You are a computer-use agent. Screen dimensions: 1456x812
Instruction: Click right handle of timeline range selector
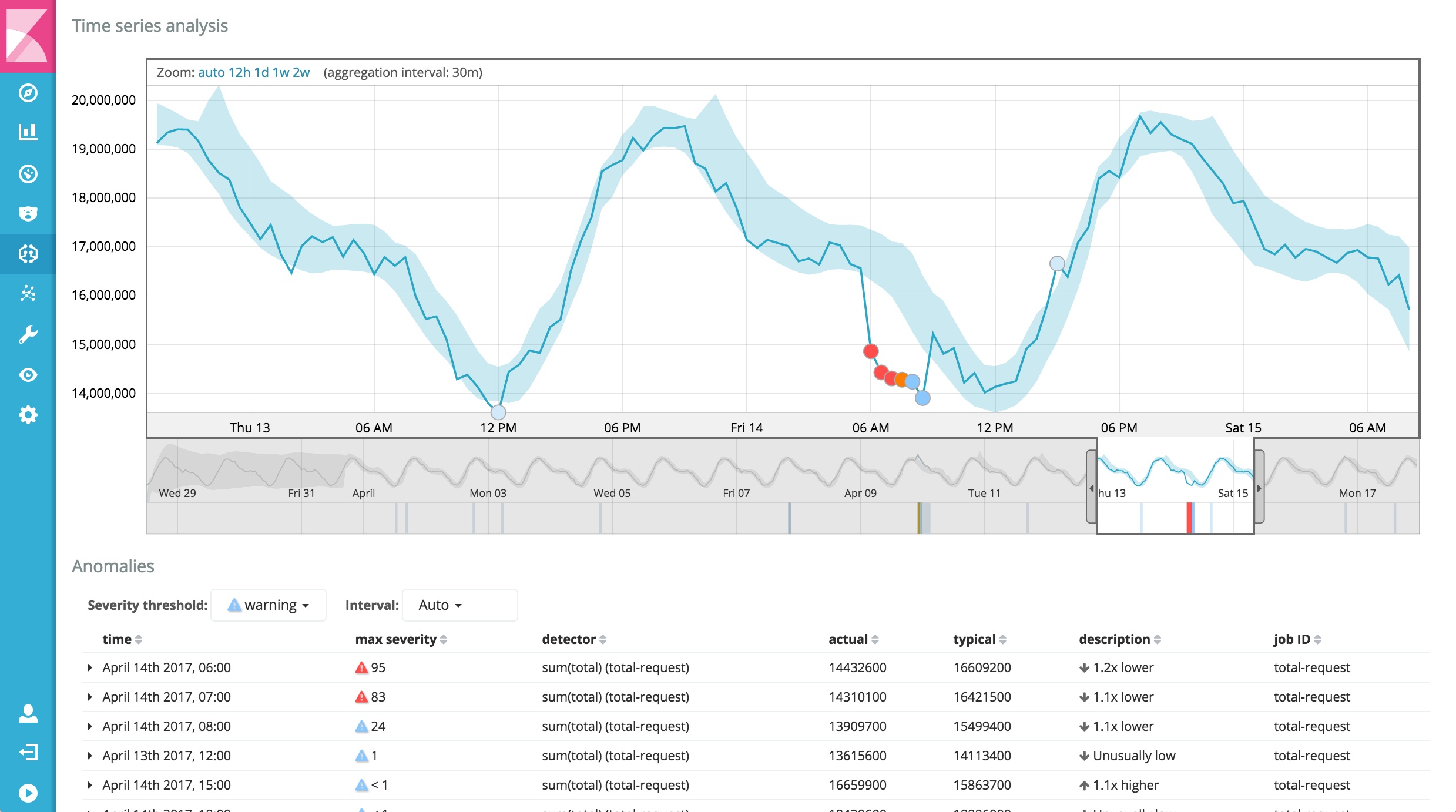click(1259, 488)
